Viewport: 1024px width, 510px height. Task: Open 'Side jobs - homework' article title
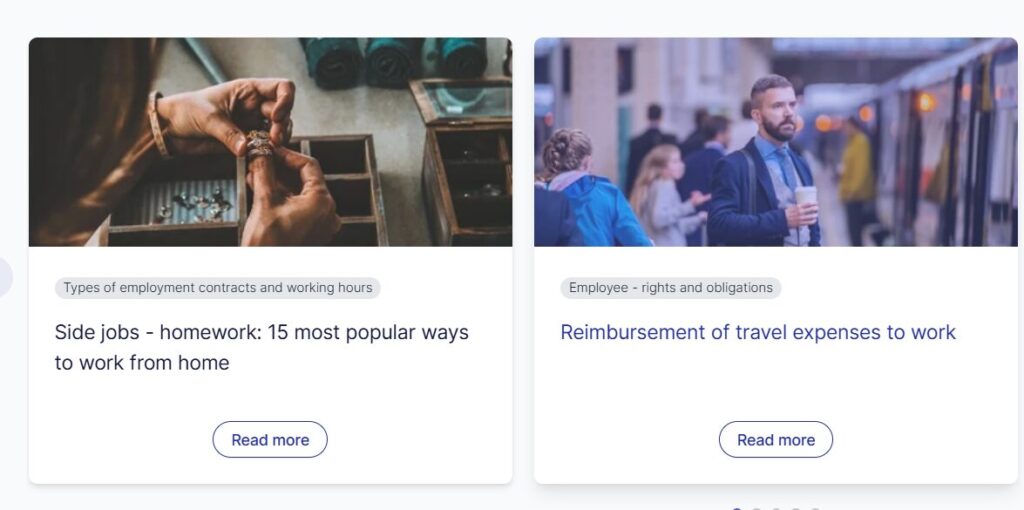pos(261,347)
